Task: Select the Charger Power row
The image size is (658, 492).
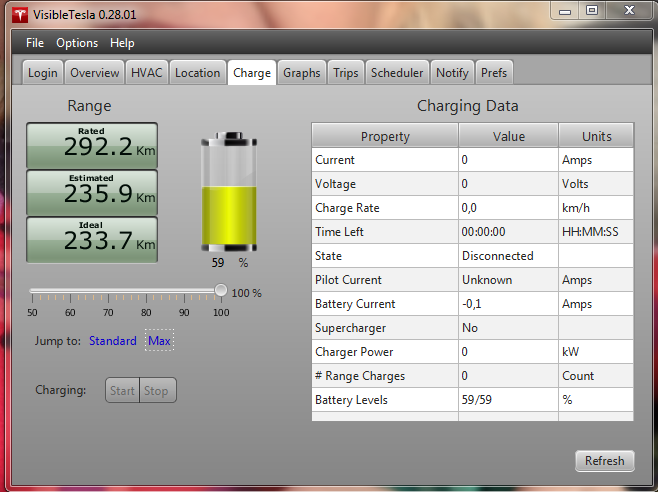Action: click(473, 351)
